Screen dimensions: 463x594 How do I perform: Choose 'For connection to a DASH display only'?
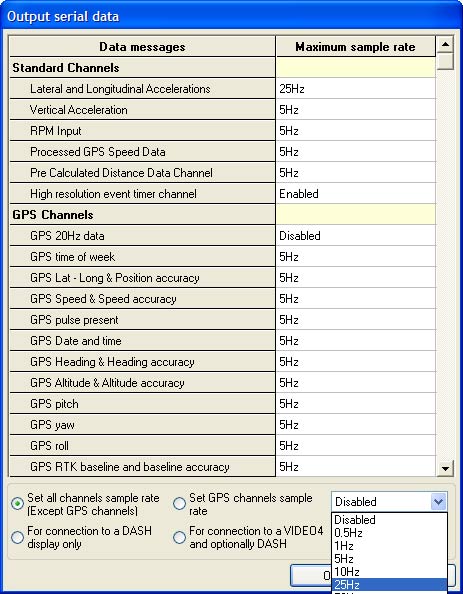pyautogui.click(x=17, y=537)
